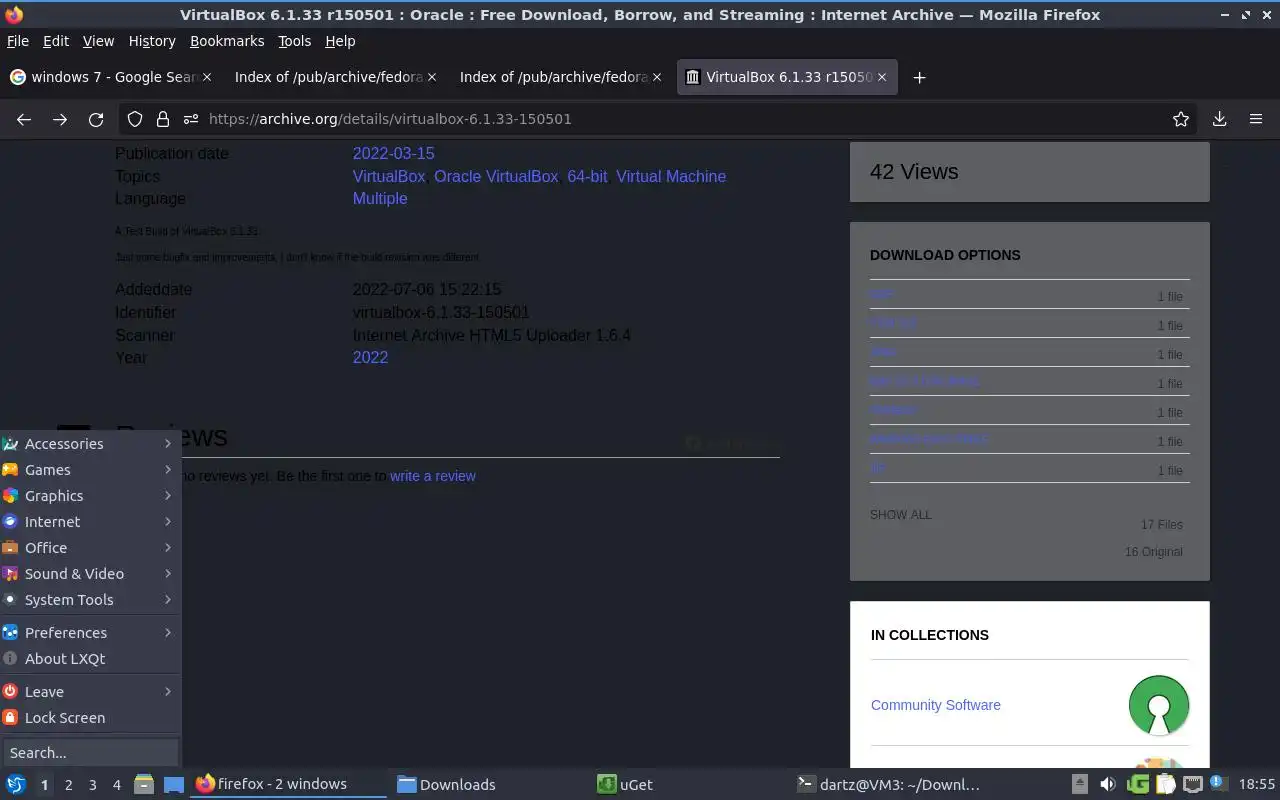Image resolution: width=1280 pixels, height=800 pixels.
Task: Open the Games menu category
Action: (x=90, y=469)
